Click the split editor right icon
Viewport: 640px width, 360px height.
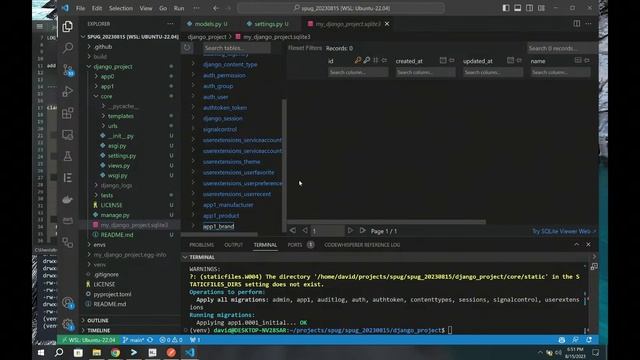point(577,24)
